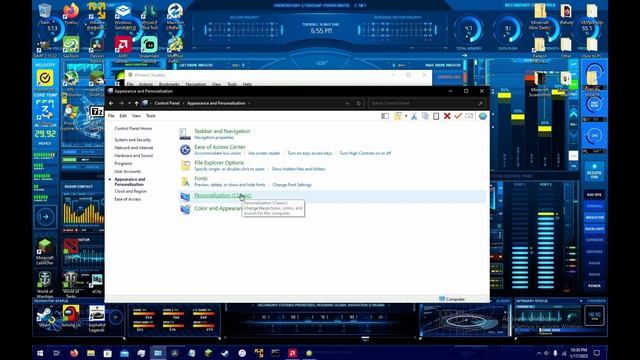The width and height of the screenshot is (640, 360).
Task: Open the SeaTools desktop shortcut
Action: coord(71,47)
